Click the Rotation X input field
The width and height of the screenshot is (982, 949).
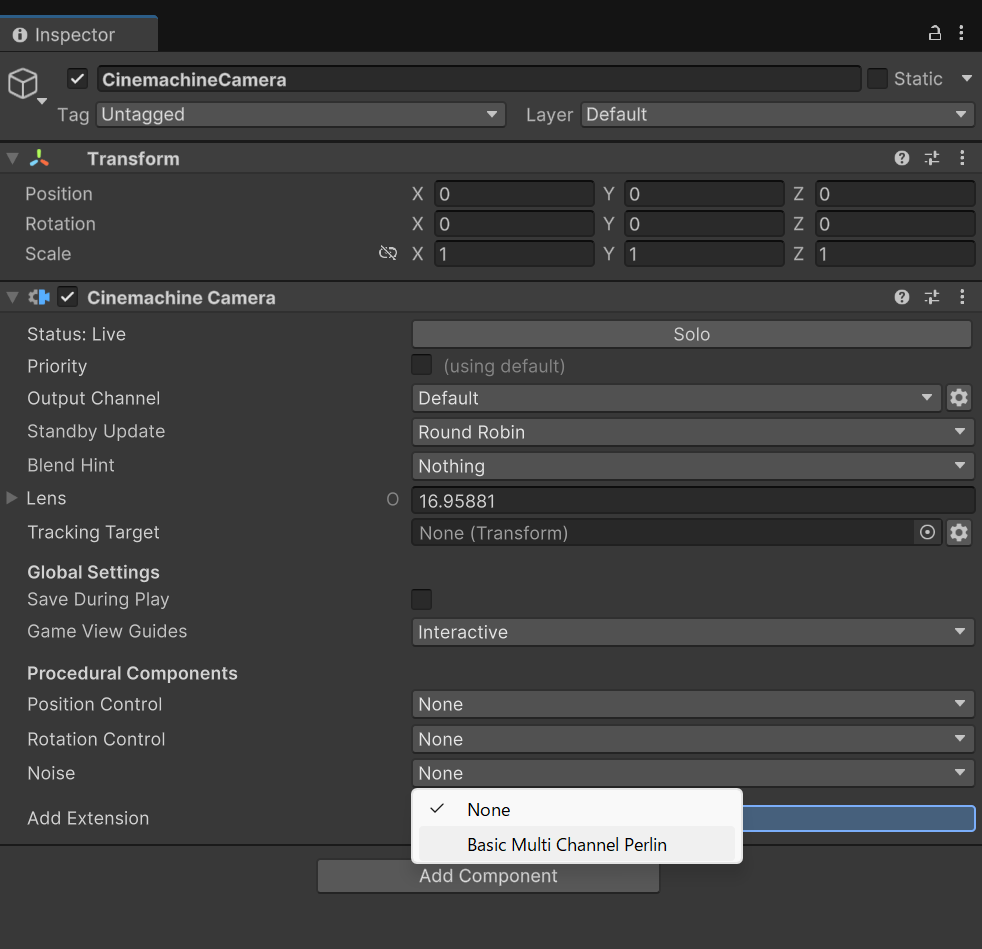[514, 224]
